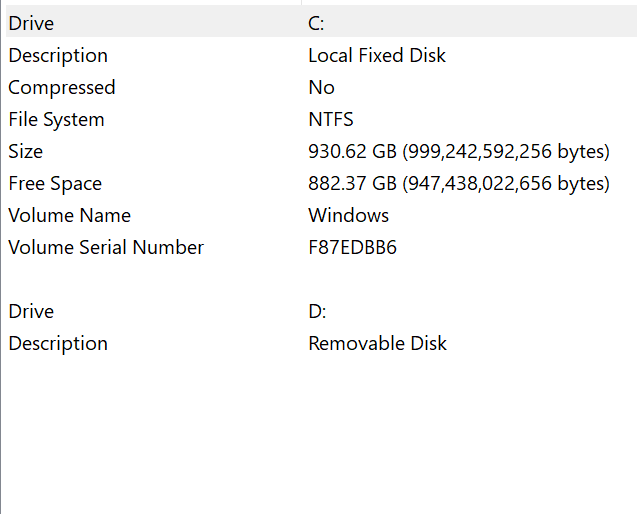Screen dimensions: 637x514
Task: Click the Volume Name property label
Action: pos(69,215)
